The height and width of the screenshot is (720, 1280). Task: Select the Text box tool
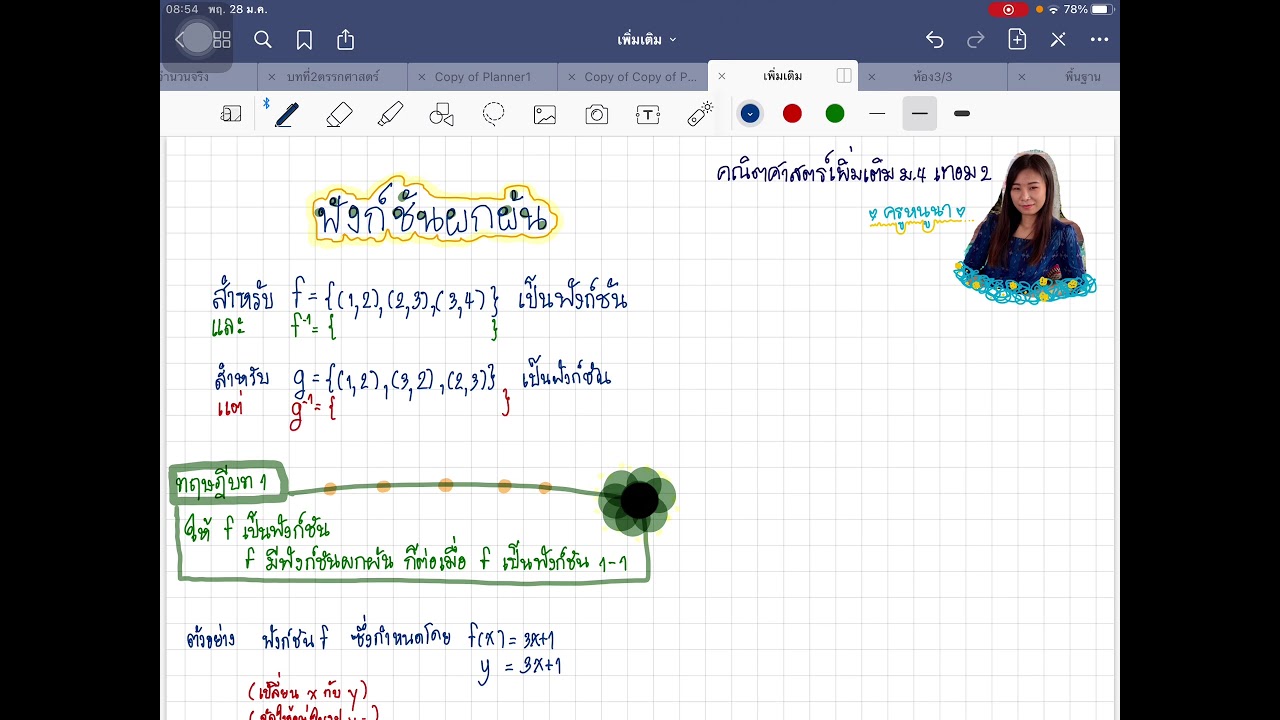(648, 114)
